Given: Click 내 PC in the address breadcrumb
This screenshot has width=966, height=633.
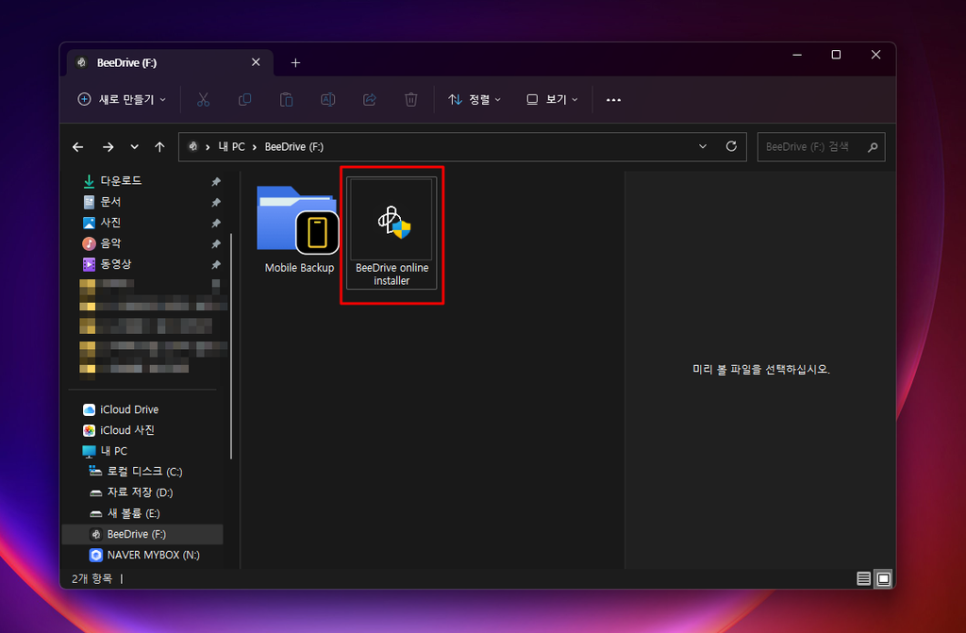Looking at the screenshot, I should coord(232,147).
